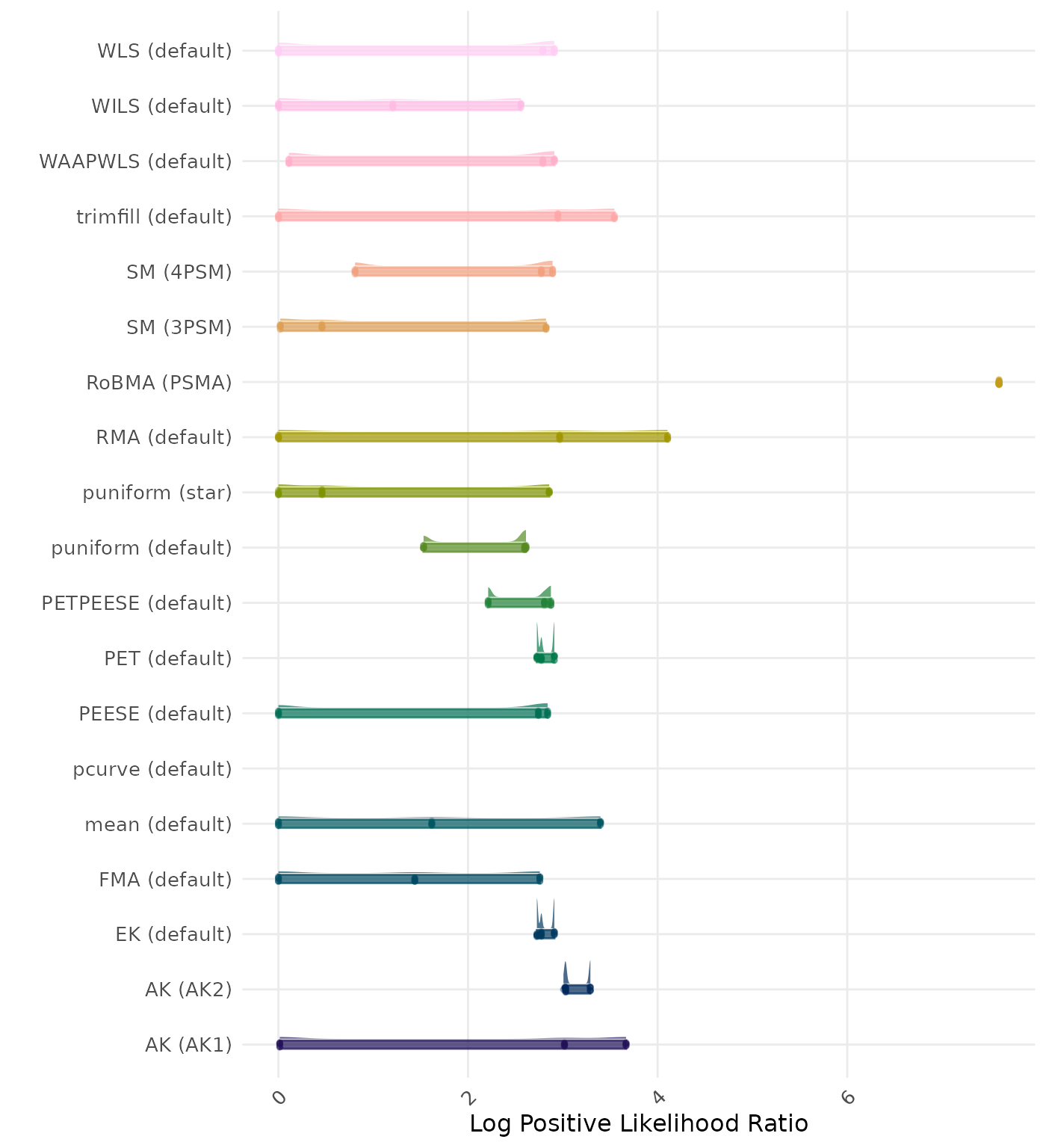The height and width of the screenshot is (1148, 1046).
Task: Click the 'Log Positive Likelihood Ratio' axis title
Action: coord(638,1123)
